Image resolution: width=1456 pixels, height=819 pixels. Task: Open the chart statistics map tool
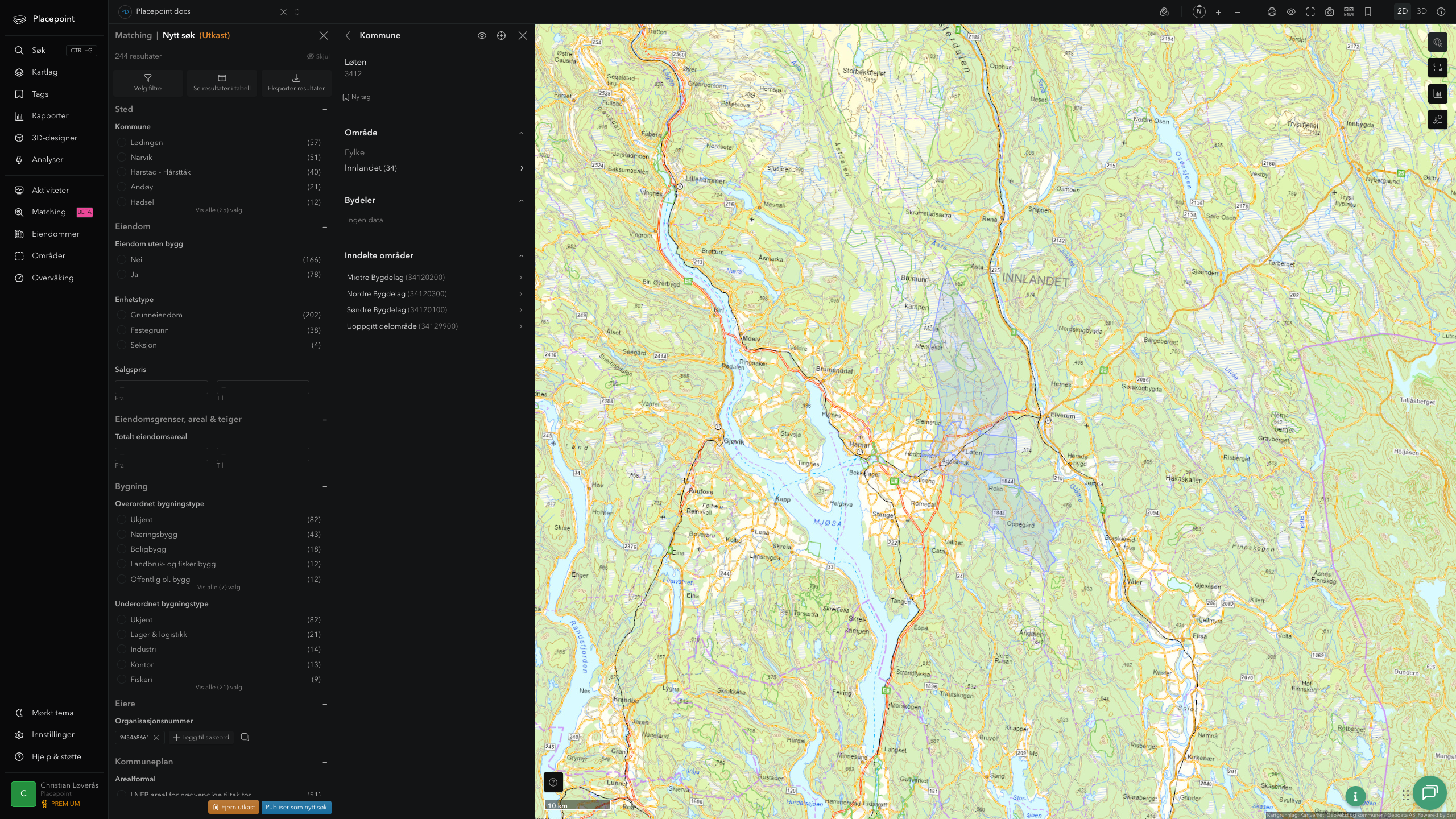(x=1437, y=94)
